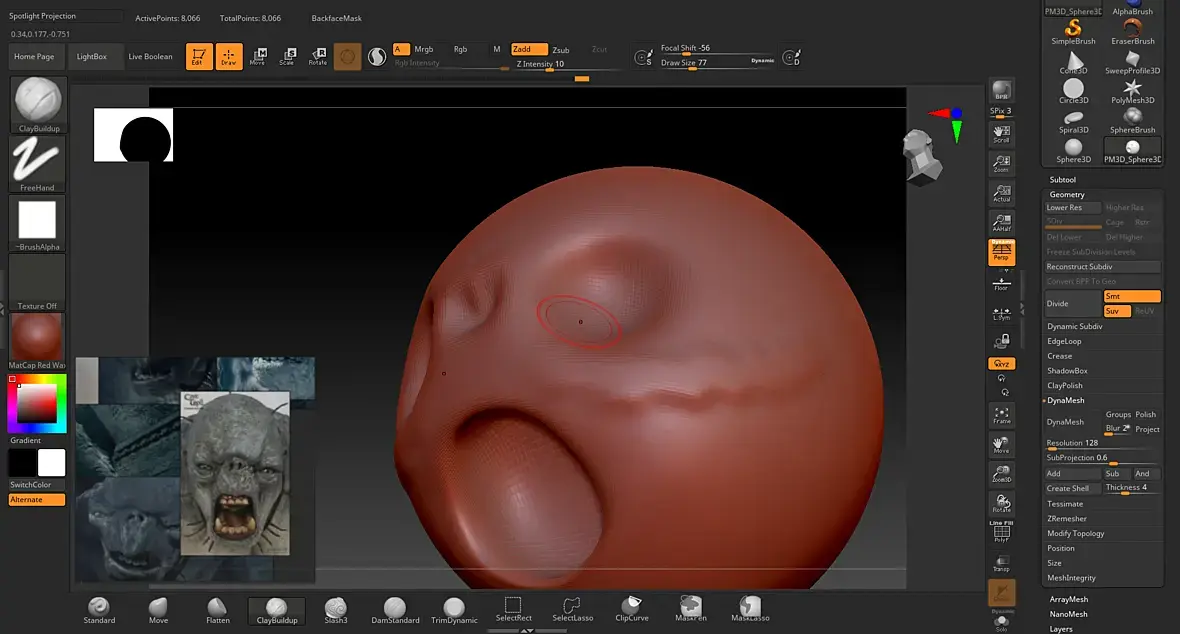Open the LightBox tab
Viewport: 1180px width, 634px height.
click(91, 56)
